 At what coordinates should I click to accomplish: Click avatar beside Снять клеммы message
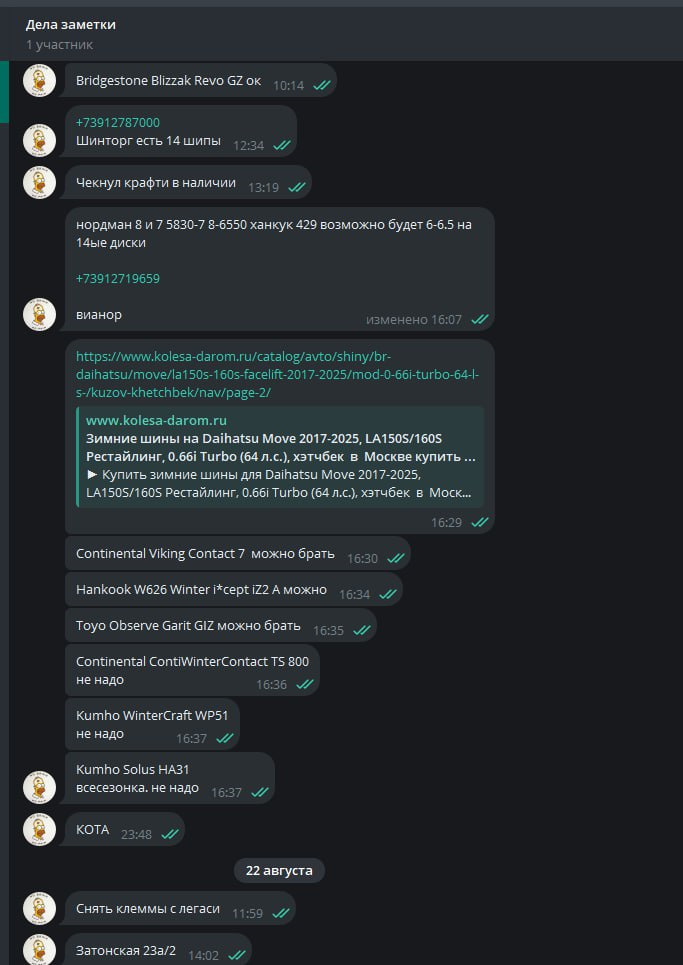[x=39, y=910]
